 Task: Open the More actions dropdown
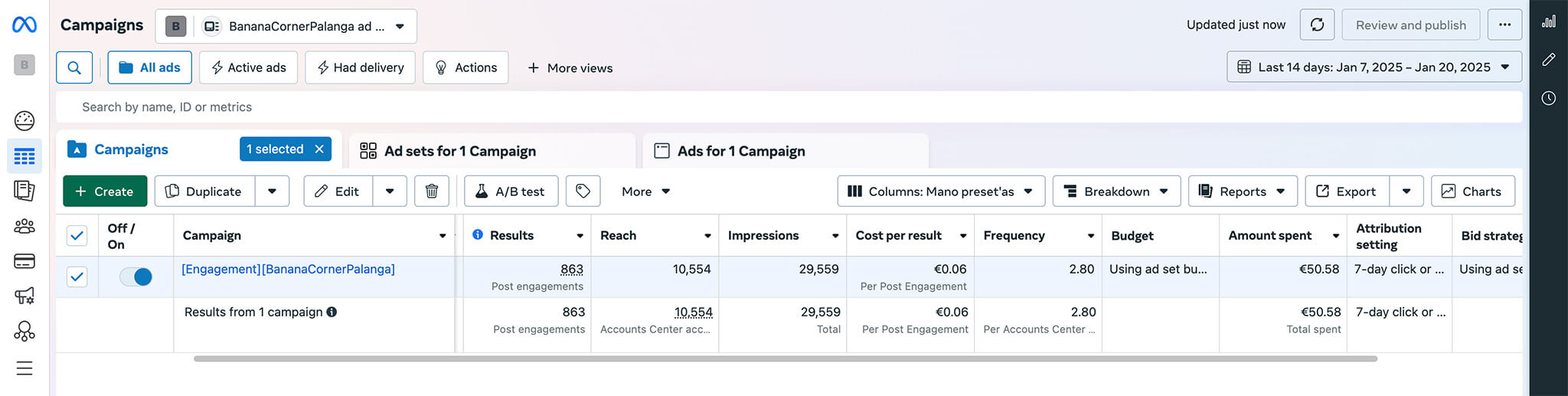(645, 191)
